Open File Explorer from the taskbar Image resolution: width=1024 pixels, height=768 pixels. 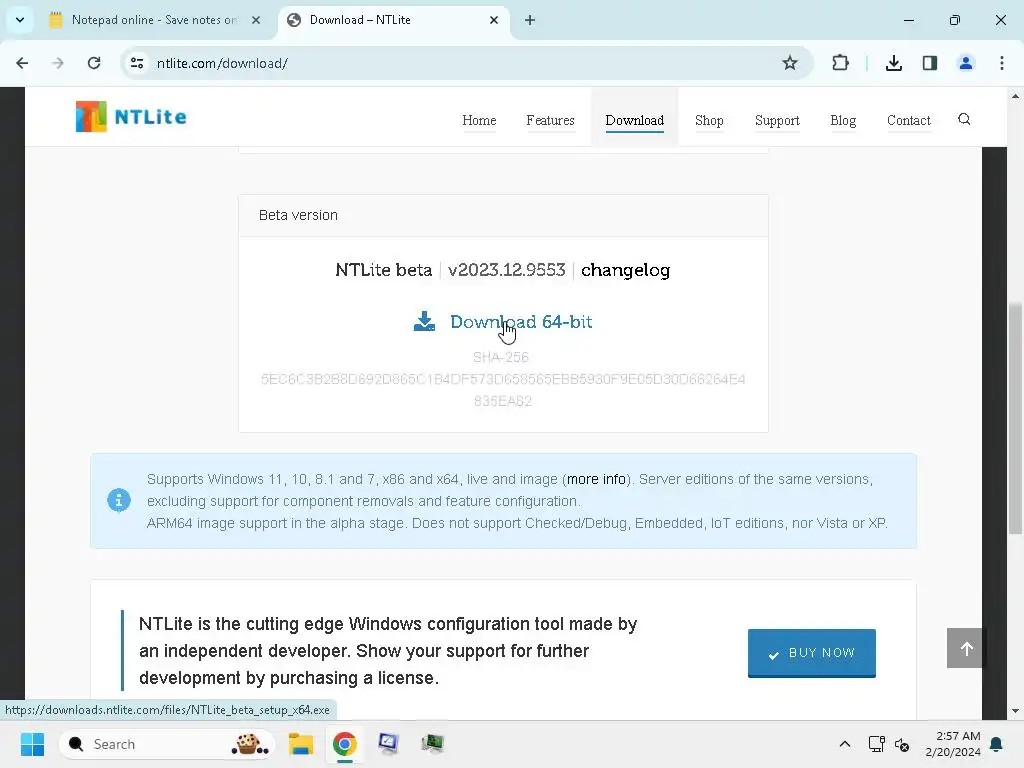pyautogui.click(x=301, y=744)
